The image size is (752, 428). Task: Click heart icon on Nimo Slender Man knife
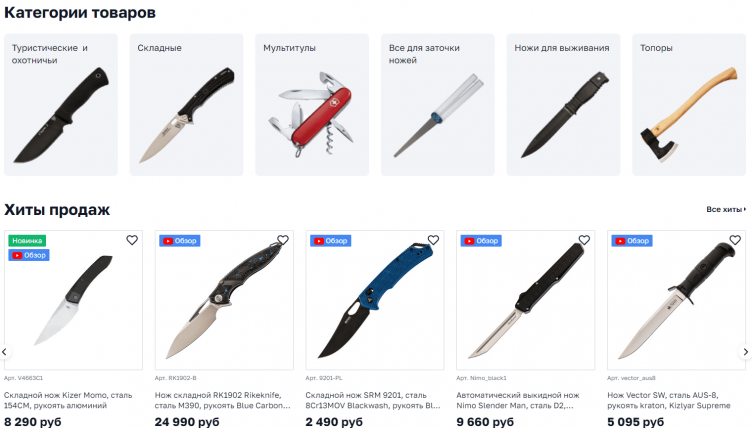[x=584, y=240]
